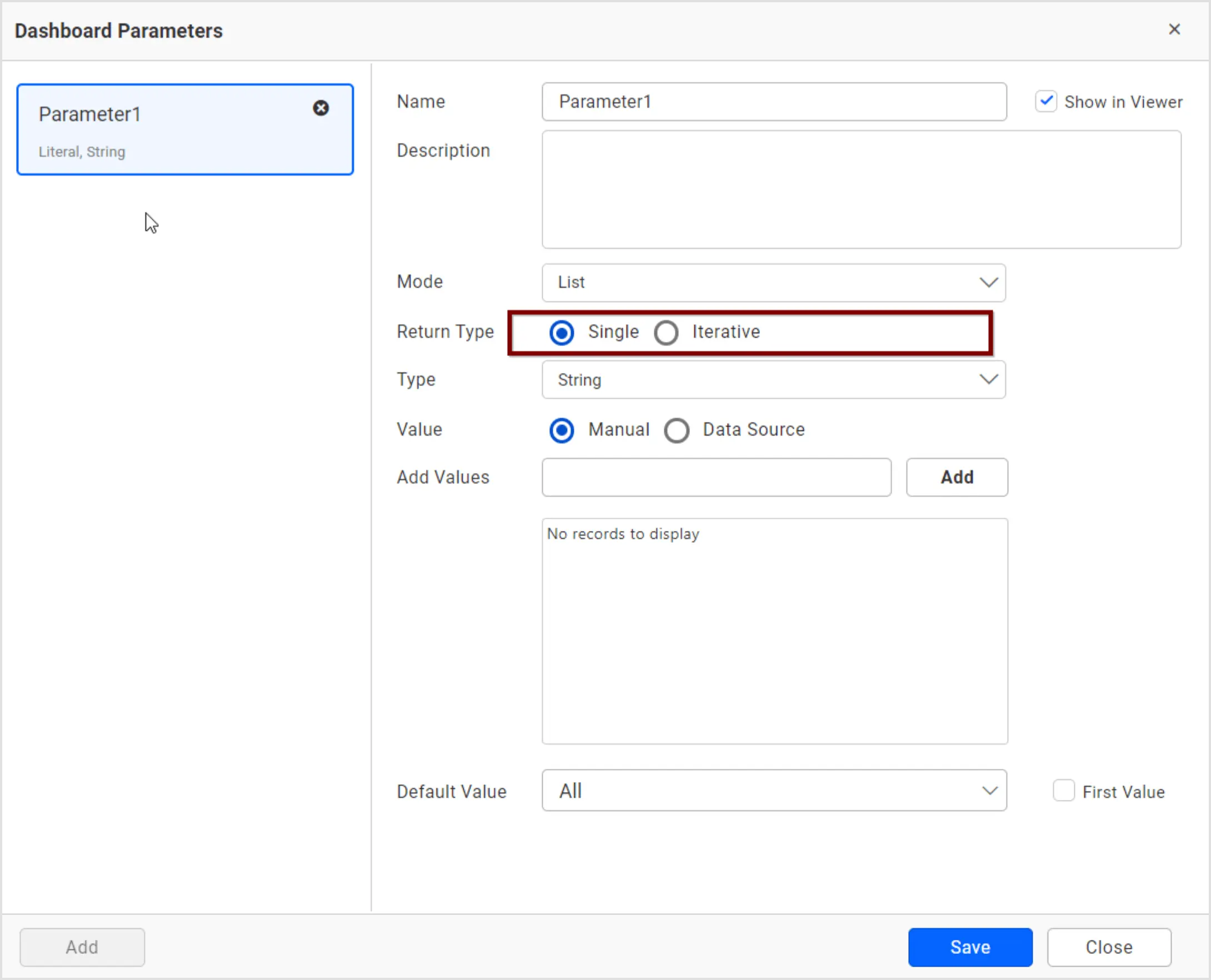Save the dashboard parameter settings

point(969,947)
